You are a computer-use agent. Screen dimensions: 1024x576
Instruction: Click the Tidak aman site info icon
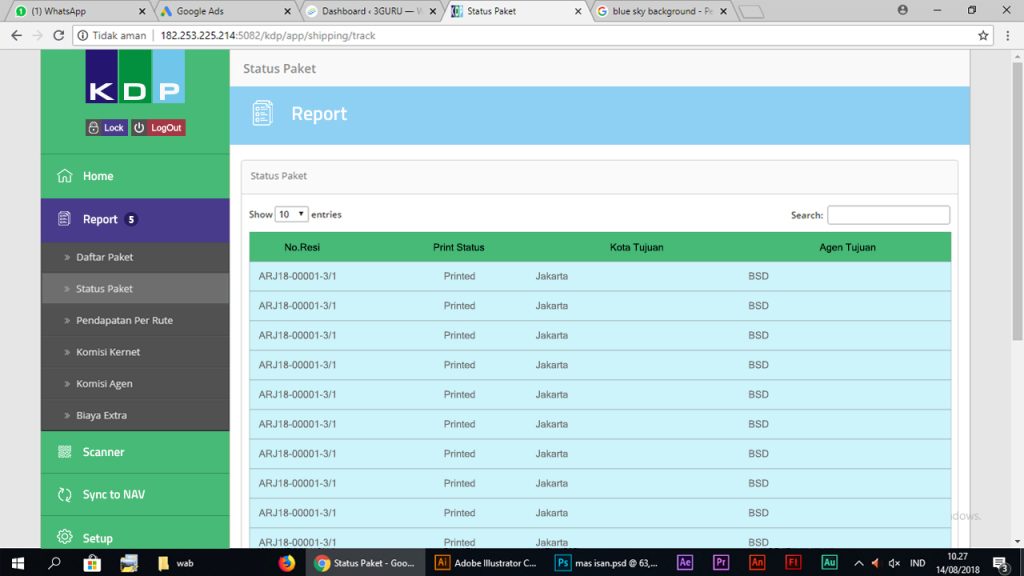pos(83,35)
